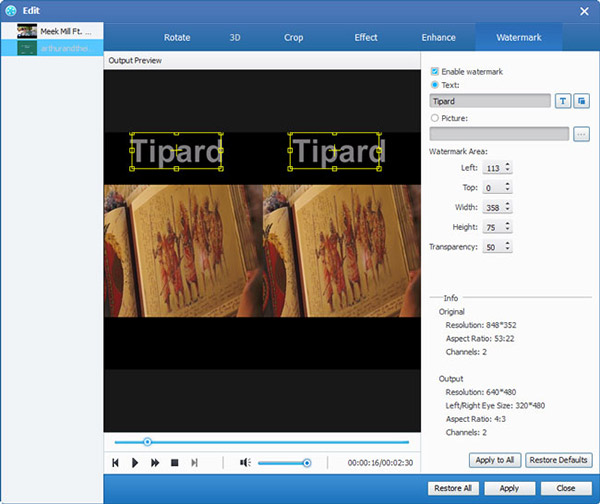Click the Restore Defaults button

click(x=558, y=460)
